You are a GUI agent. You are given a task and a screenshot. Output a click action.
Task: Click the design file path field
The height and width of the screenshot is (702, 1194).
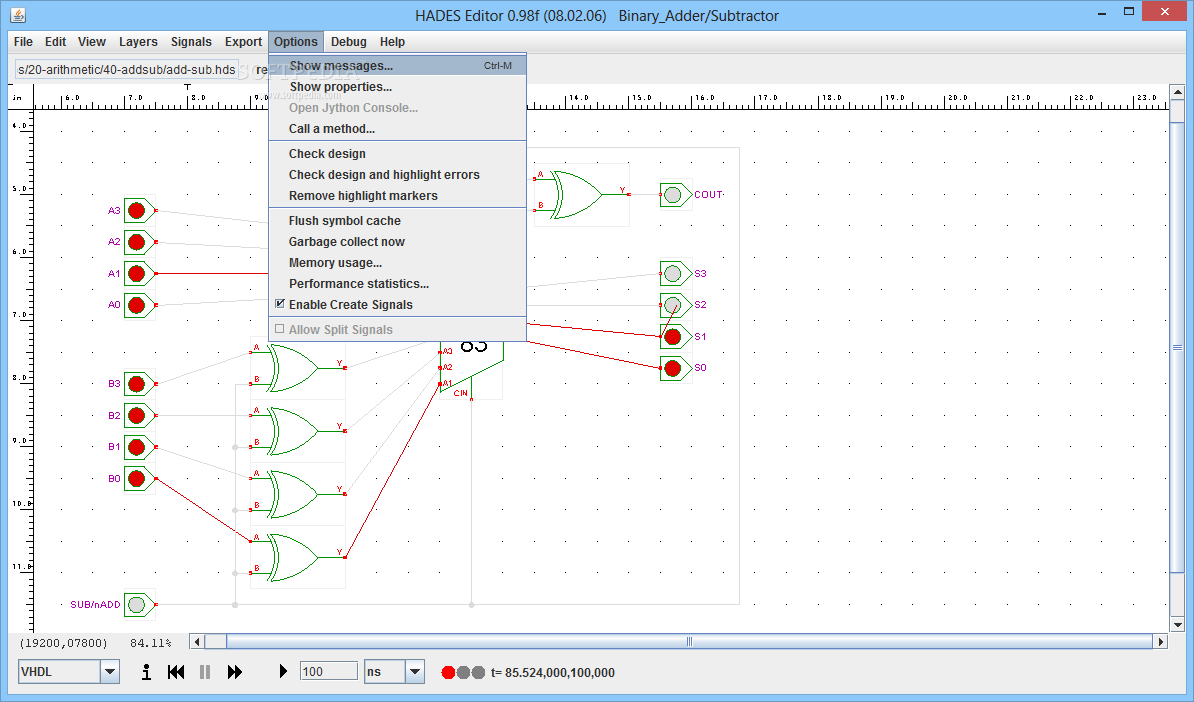(x=126, y=69)
